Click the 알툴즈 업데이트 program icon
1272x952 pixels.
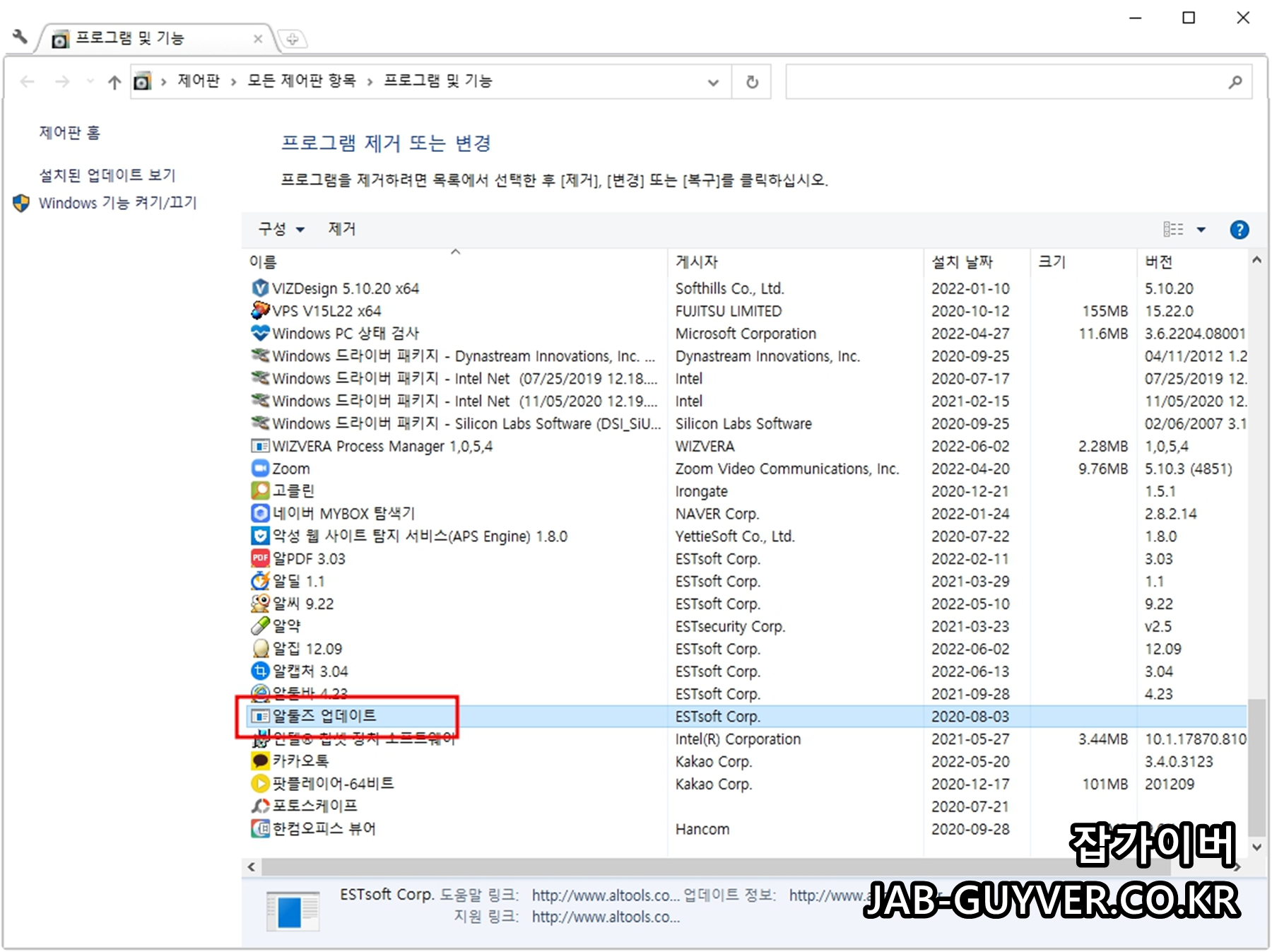[x=260, y=716]
